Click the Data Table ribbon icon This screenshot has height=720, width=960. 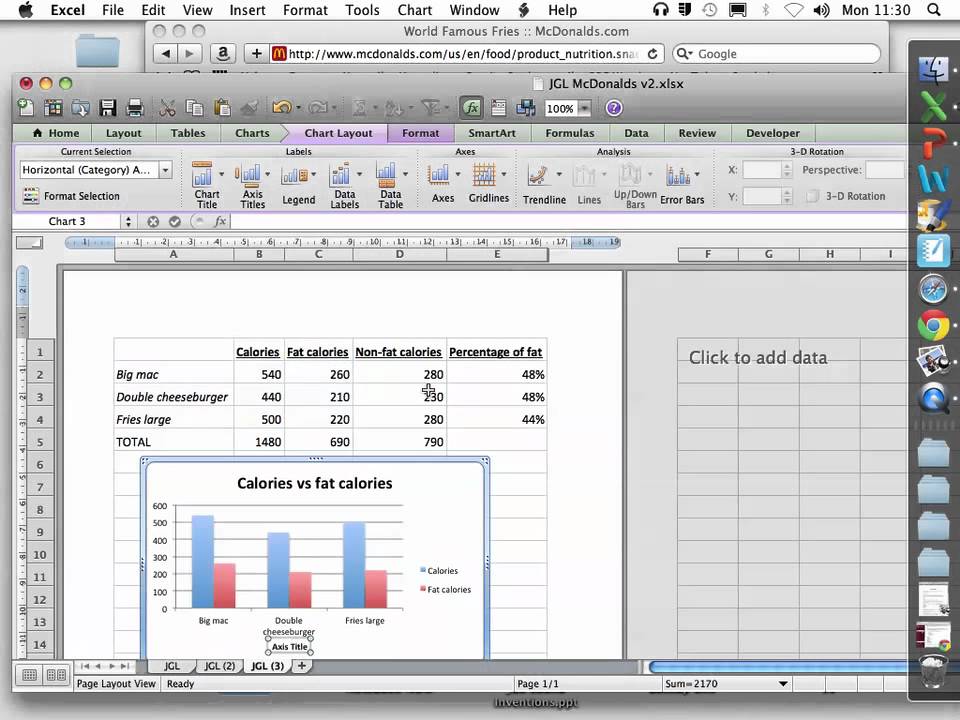pyautogui.click(x=386, y=174)
